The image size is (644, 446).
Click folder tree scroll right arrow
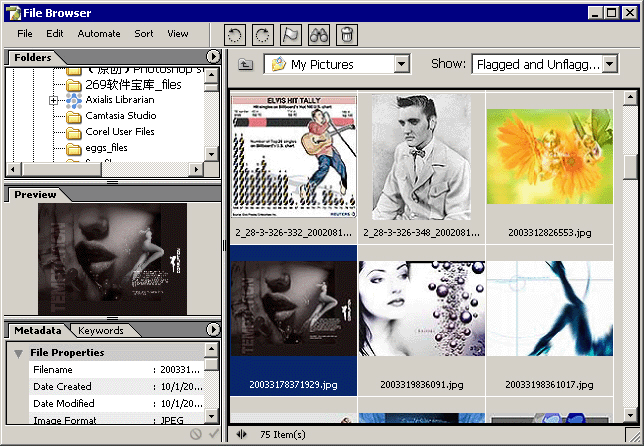(x=196, y=169)
